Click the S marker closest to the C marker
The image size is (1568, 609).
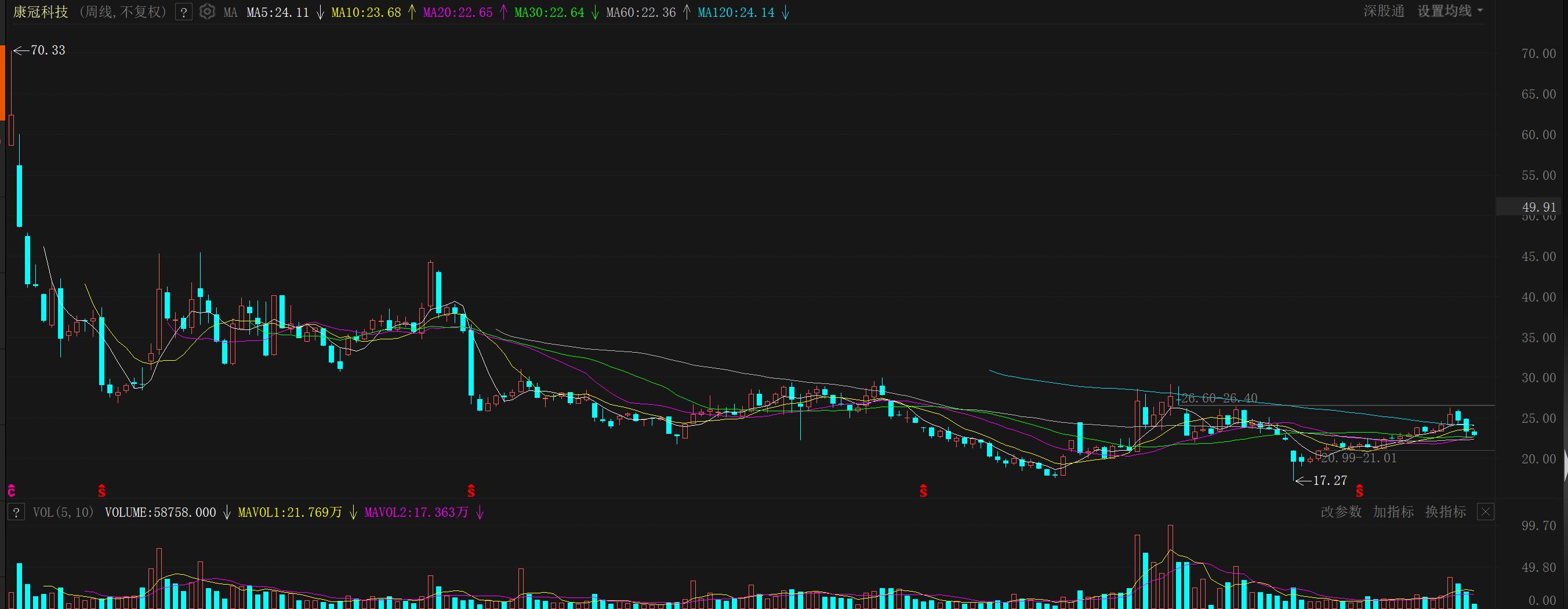coord(101,491)
